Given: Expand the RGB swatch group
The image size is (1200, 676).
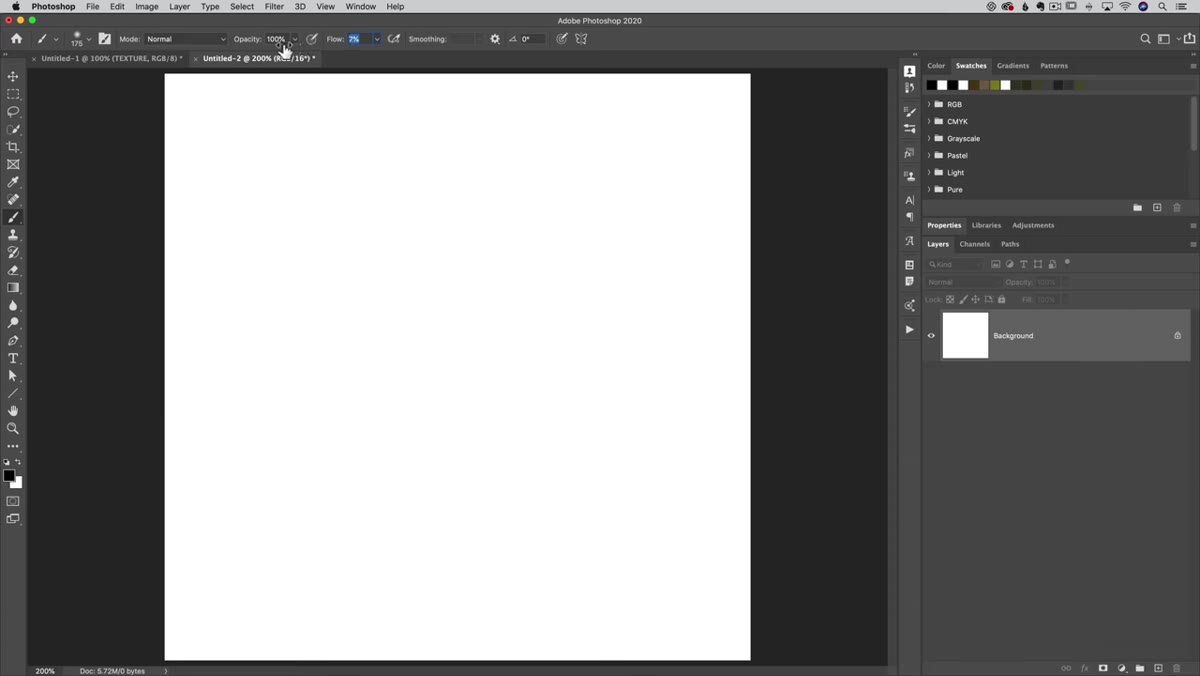Looking at the screenshot, I should tap(929, 104).
